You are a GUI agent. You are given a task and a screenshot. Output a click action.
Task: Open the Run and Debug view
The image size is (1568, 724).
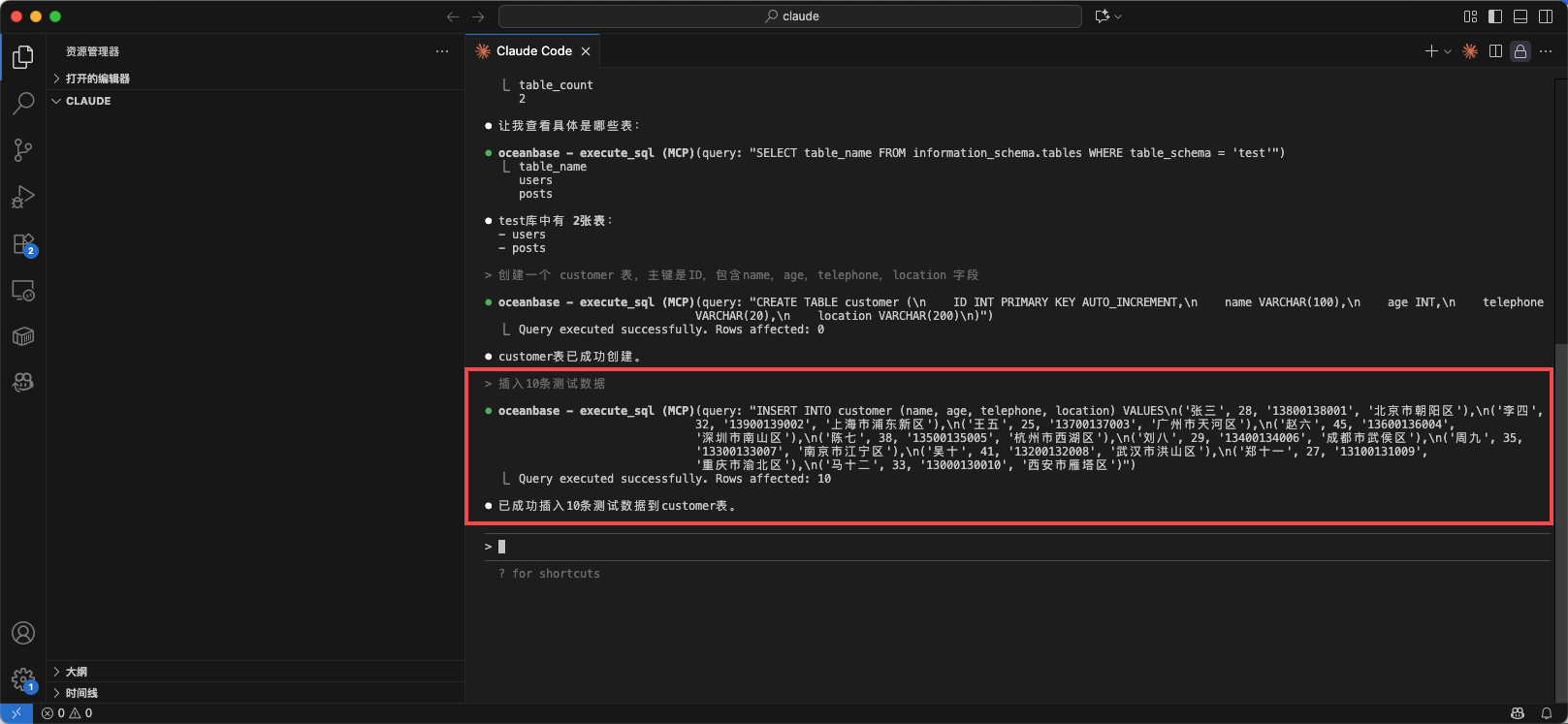(x=23, y=197)
